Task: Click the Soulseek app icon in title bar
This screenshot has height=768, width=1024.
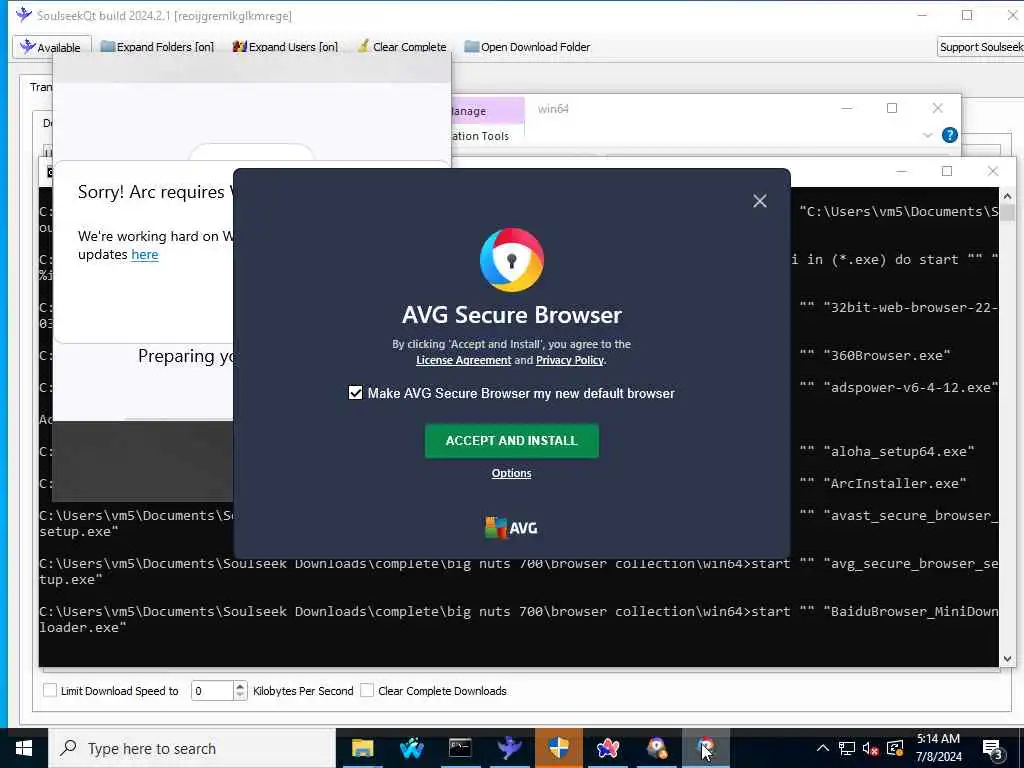Action: [x=24, y=14]
